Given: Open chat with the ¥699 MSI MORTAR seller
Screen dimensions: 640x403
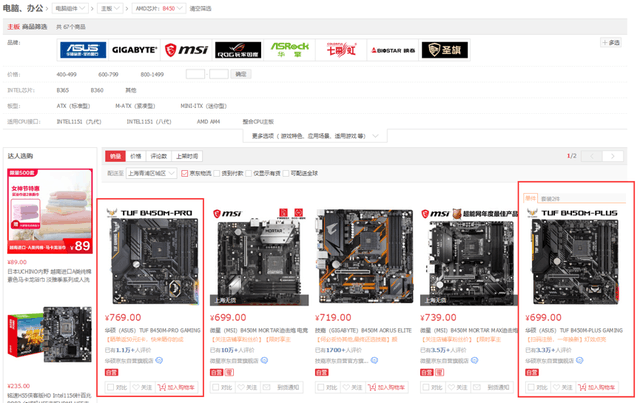Looking at the screenshot, I should (x=264, y=361).
